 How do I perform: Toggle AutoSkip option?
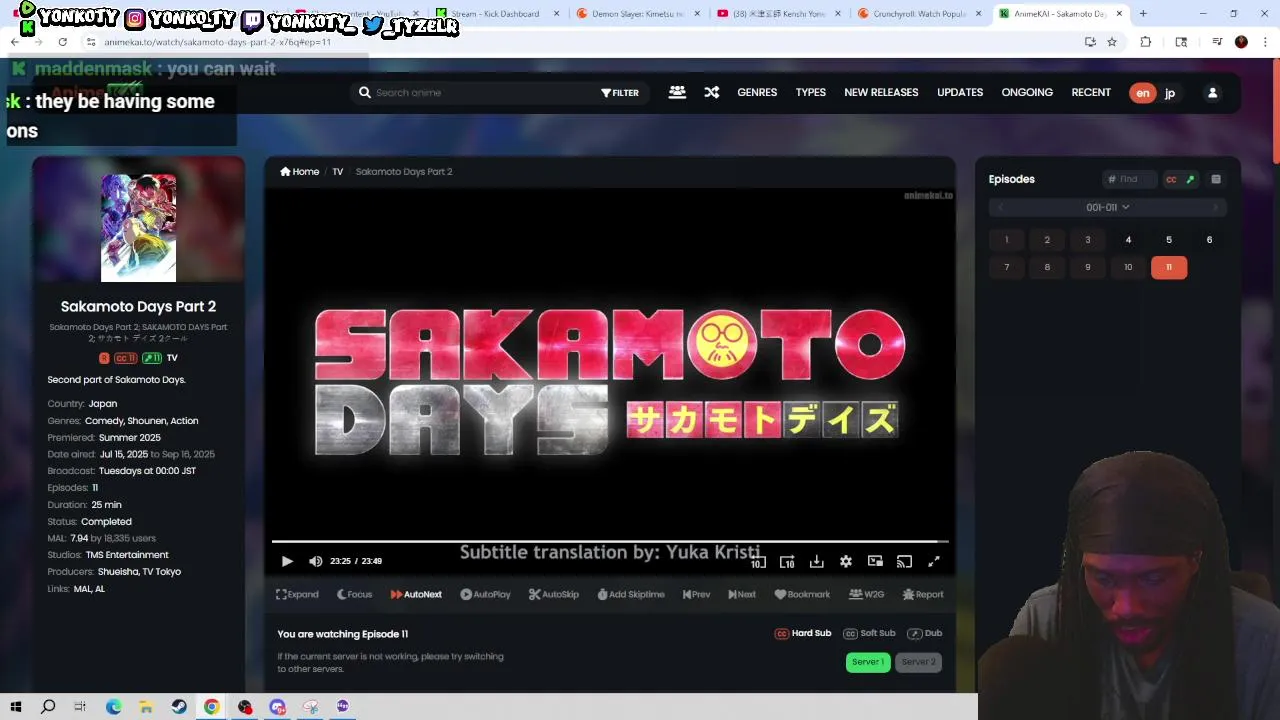(x=554, y=594)
